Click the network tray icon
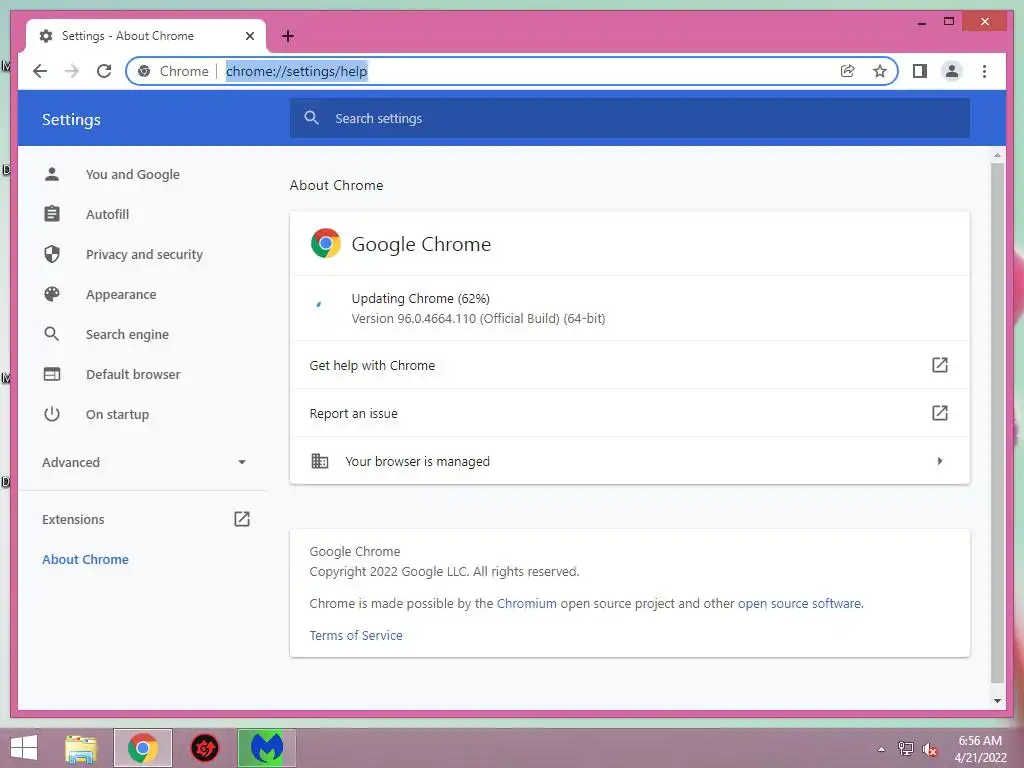 [906, 748]
